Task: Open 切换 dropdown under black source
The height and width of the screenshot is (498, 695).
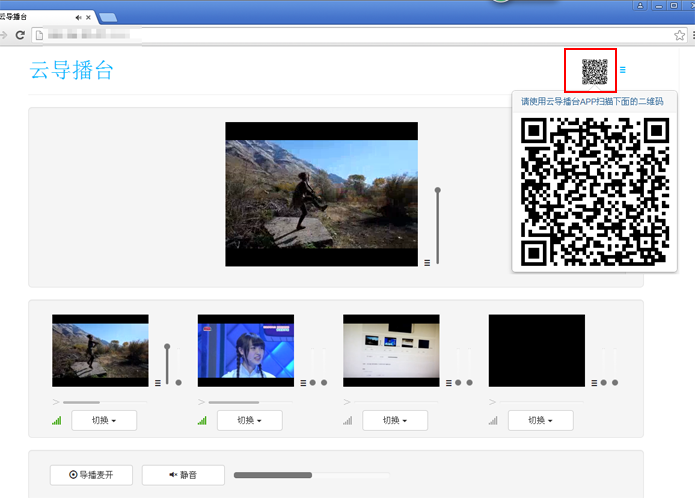Action: click(541, 420)
